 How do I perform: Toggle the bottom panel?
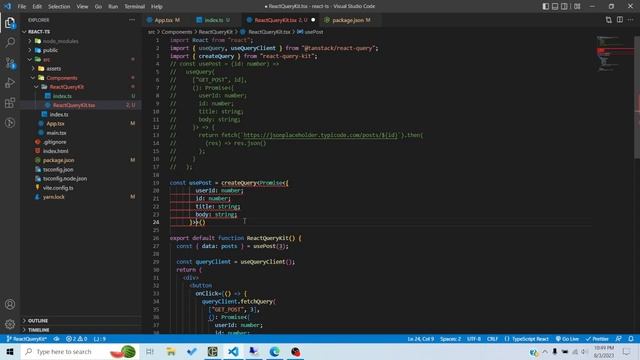coord(555,6)
